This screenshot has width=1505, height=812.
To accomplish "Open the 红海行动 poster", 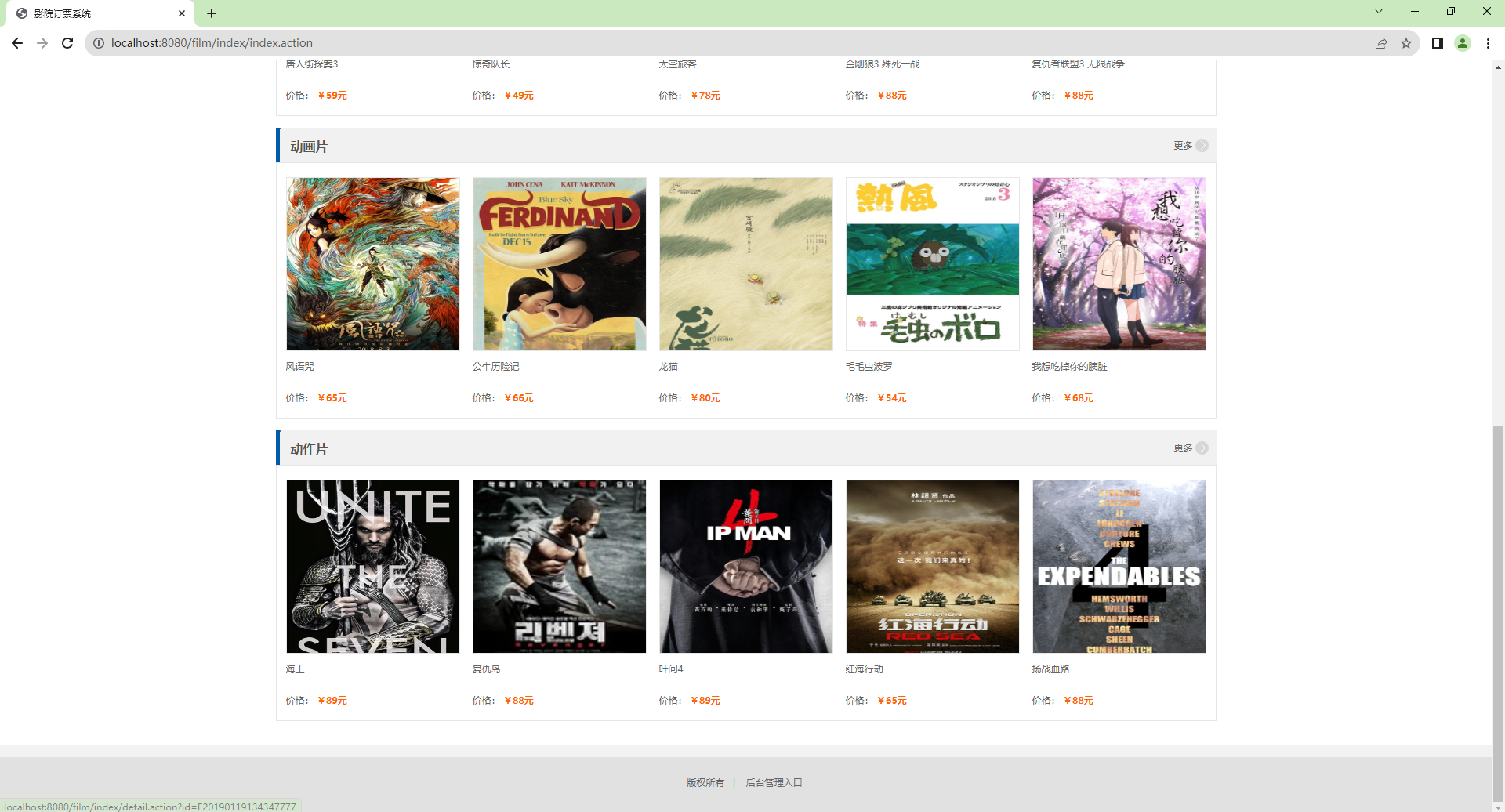I will 933,567.
